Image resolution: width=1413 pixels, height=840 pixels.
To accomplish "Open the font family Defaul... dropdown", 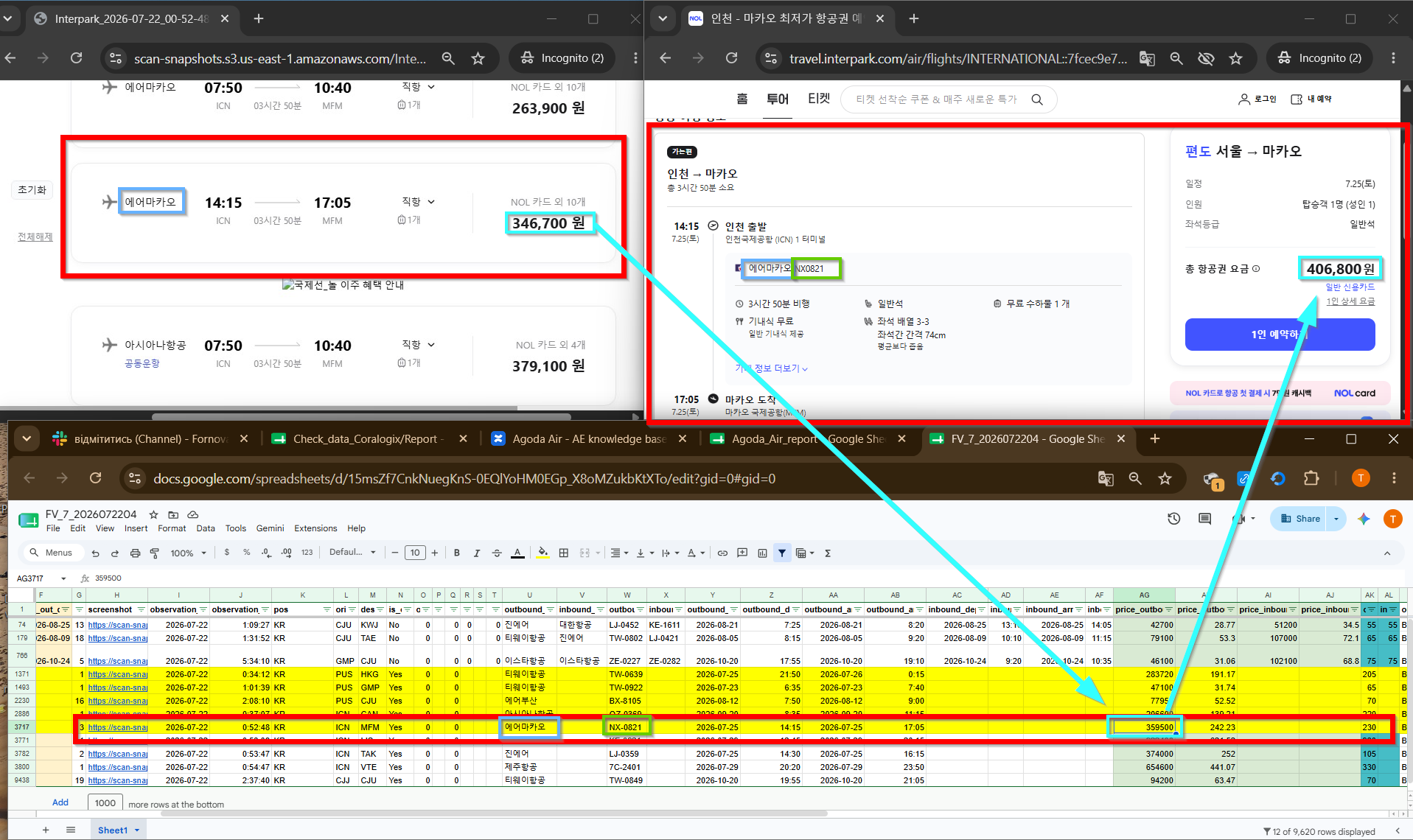I will pyautogui.click(x=352, y=553).
